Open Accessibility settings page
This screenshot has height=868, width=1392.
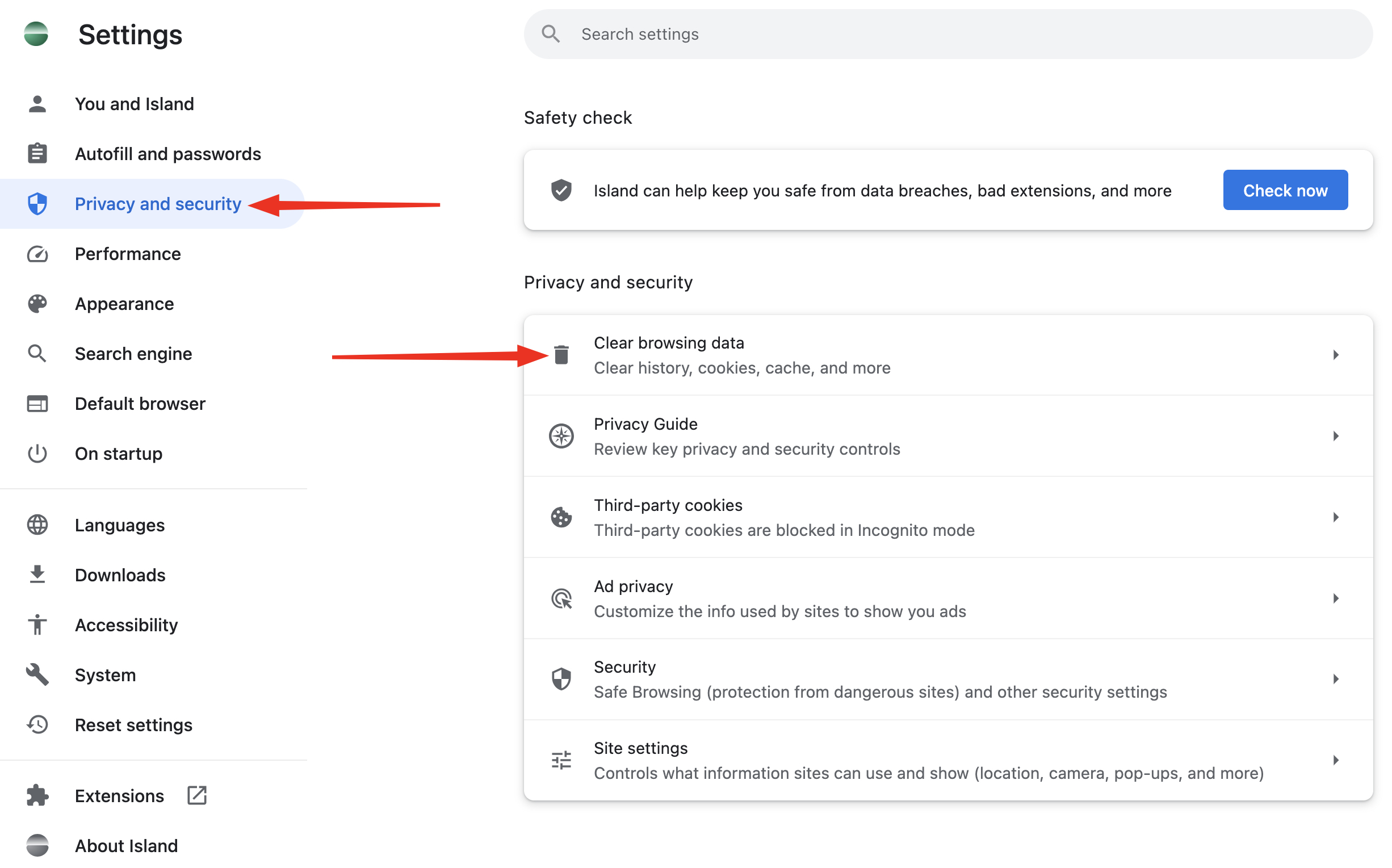pyautogui.click(x=152, y=625)
